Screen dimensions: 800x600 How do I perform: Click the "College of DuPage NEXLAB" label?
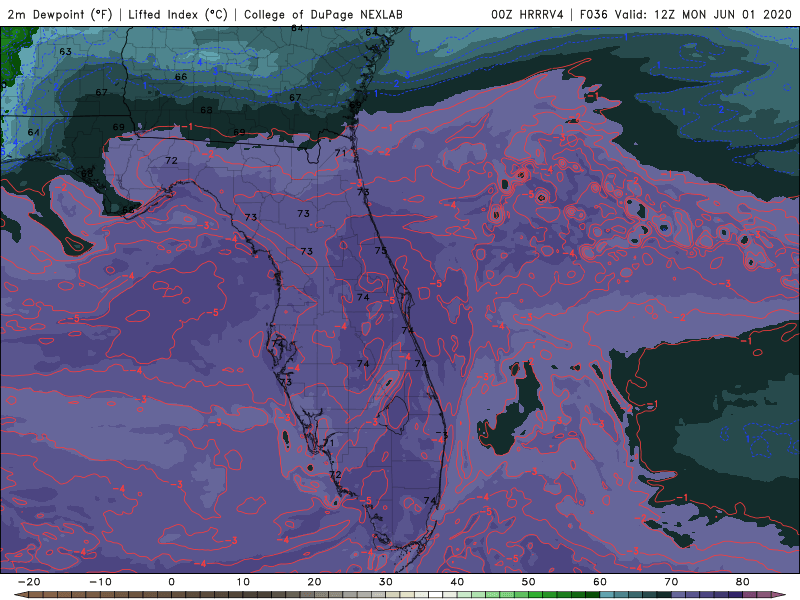point(323,14)
